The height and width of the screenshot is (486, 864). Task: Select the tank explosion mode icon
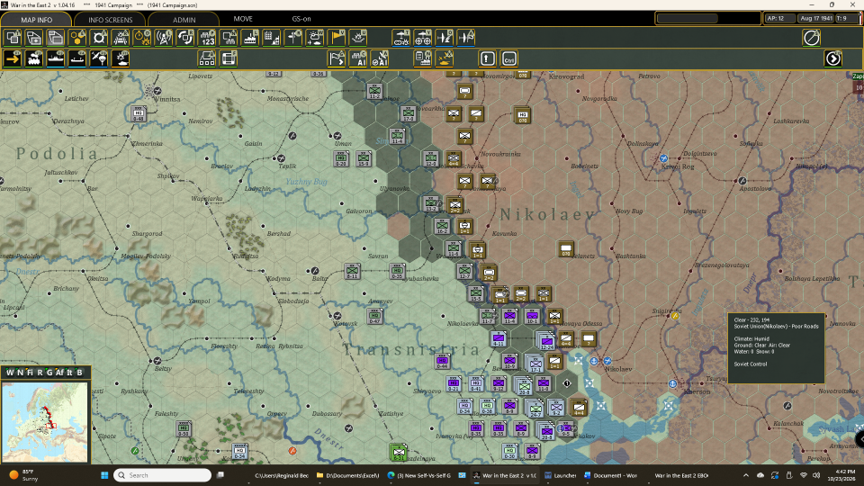(x=121, y=58)
